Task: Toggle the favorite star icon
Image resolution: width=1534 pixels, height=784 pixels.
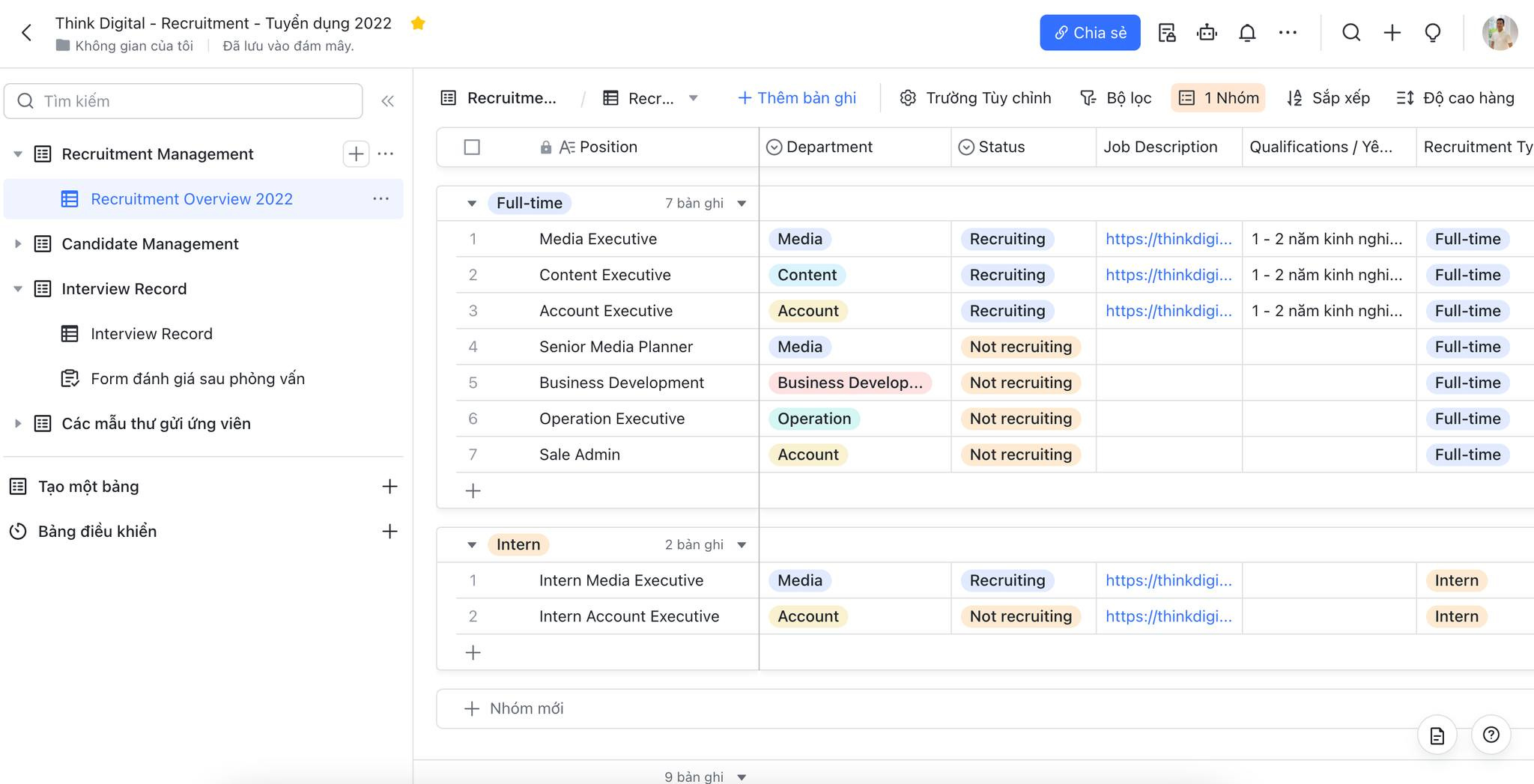Action: [x=418, y=23]
